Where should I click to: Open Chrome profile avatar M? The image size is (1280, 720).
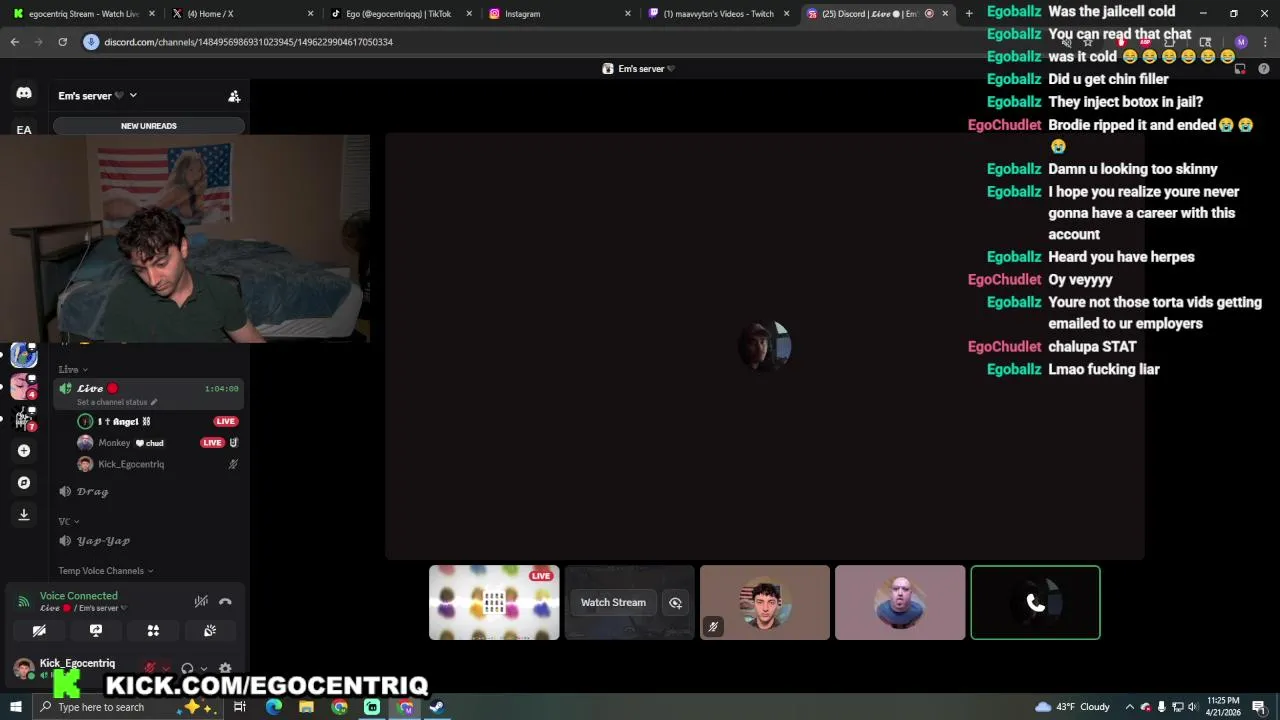[1241, 42]
